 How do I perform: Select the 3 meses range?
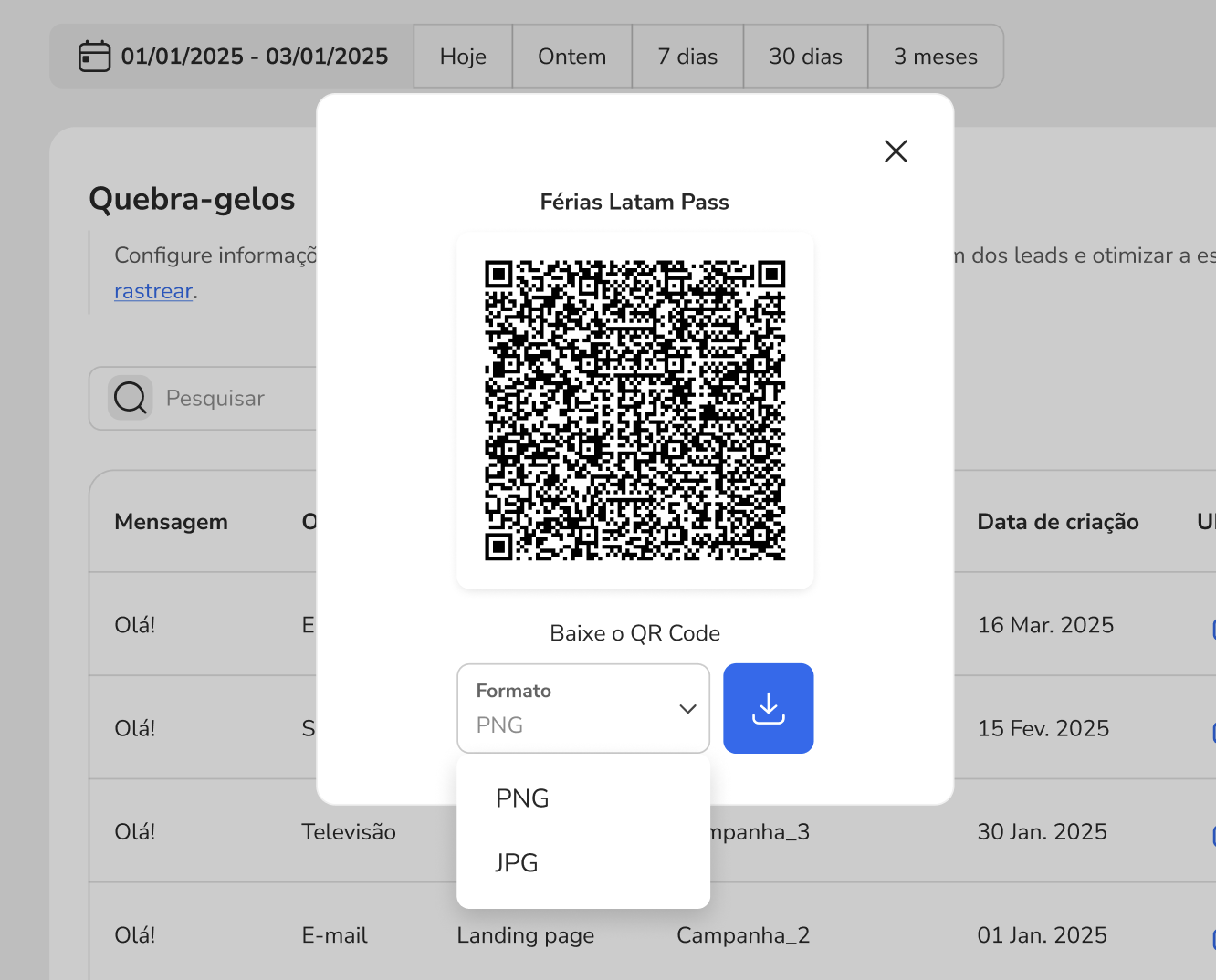[x=935, y=57]
